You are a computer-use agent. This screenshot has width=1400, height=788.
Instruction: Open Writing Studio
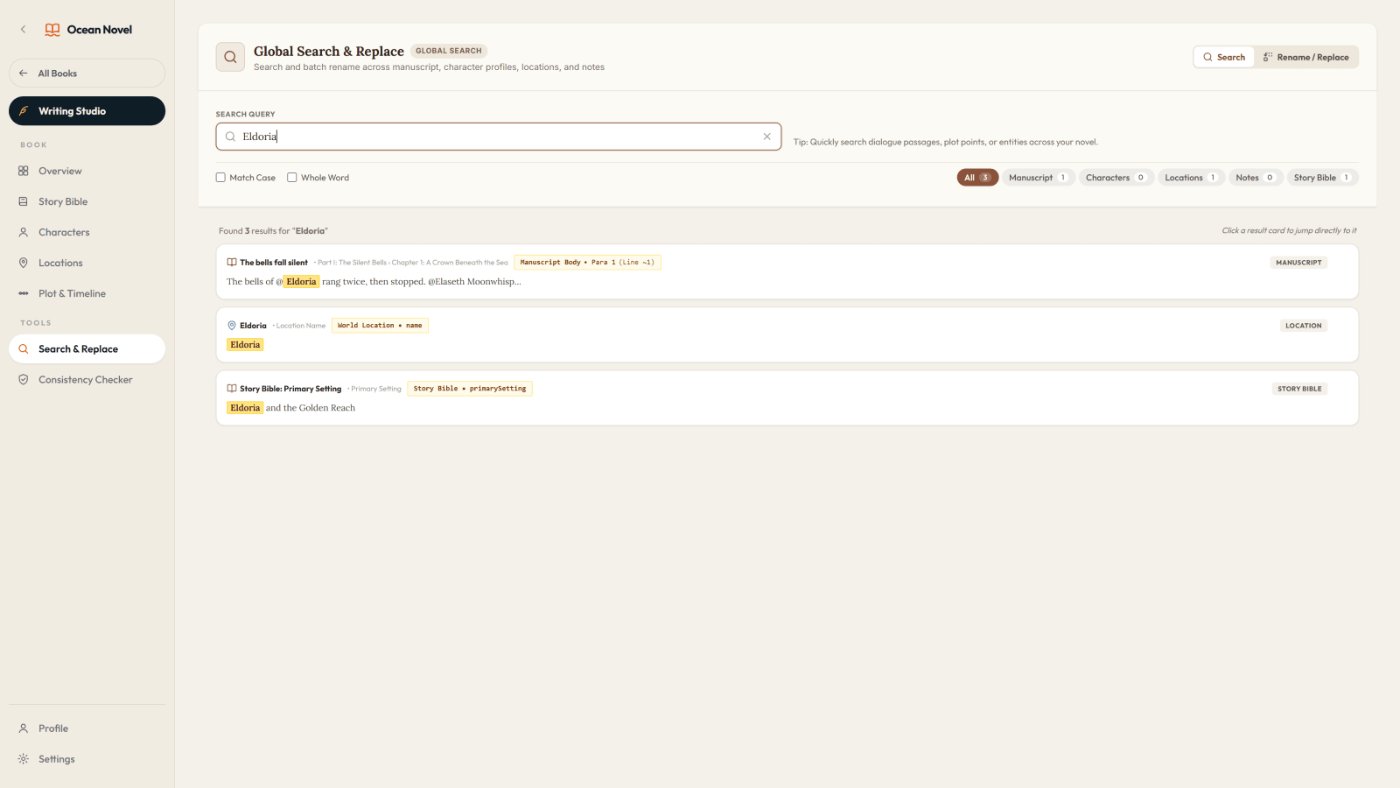click(87, 111)
